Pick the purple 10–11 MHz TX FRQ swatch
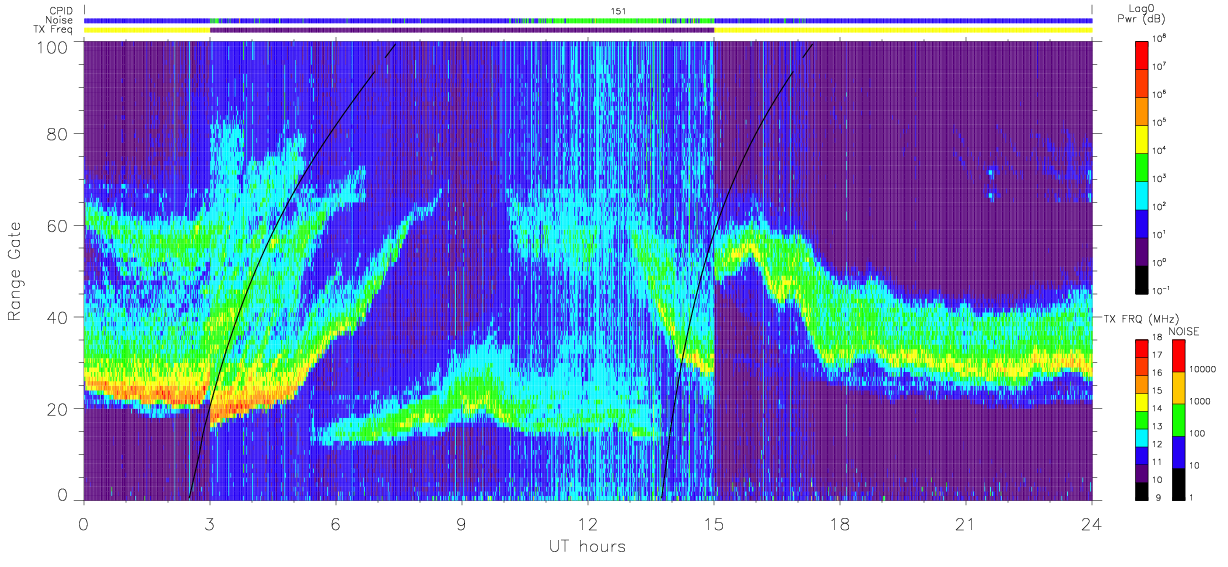 click(x=1144, y=471)
